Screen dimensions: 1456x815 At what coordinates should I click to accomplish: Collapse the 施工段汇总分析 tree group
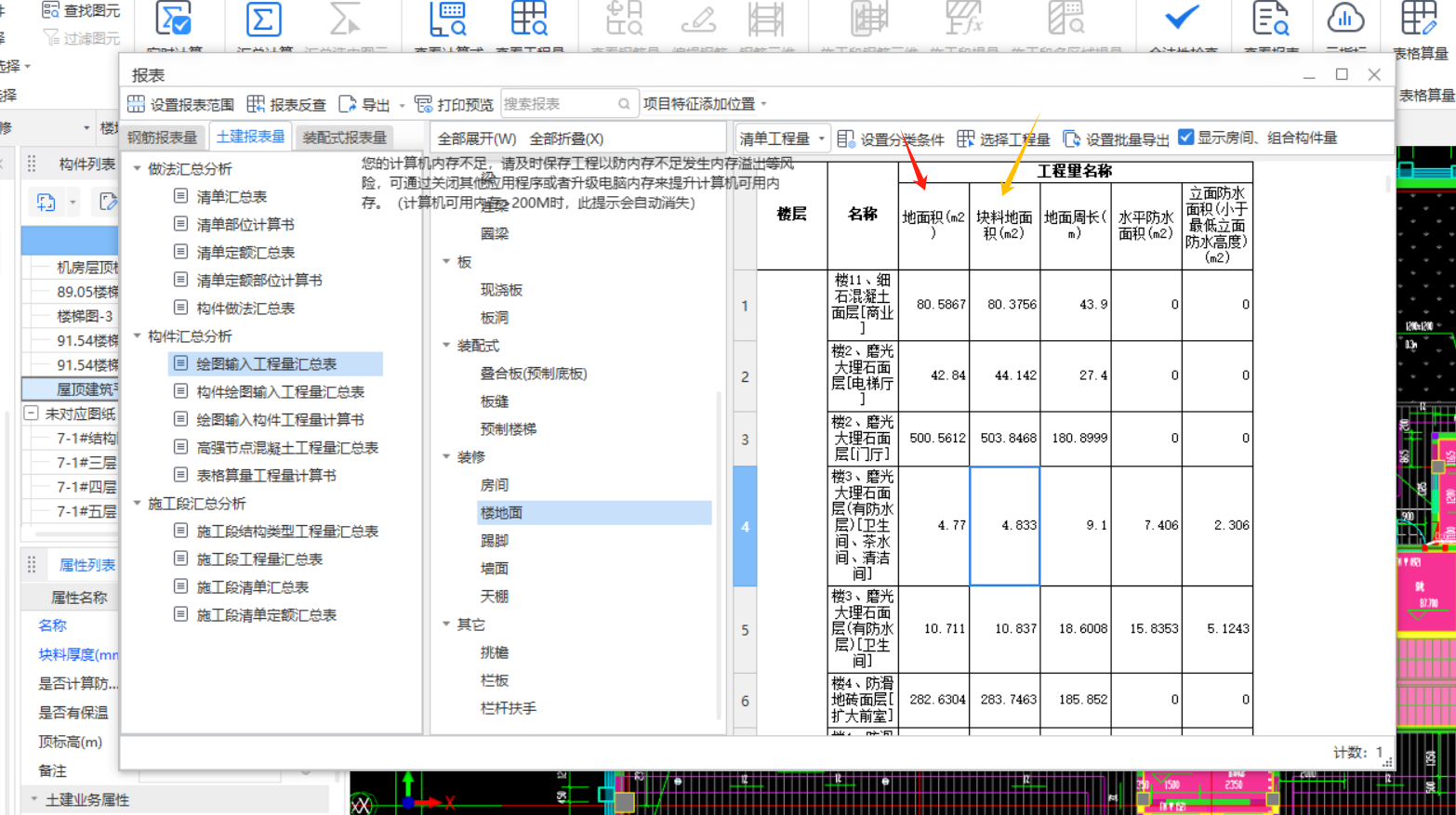(137, 503)
